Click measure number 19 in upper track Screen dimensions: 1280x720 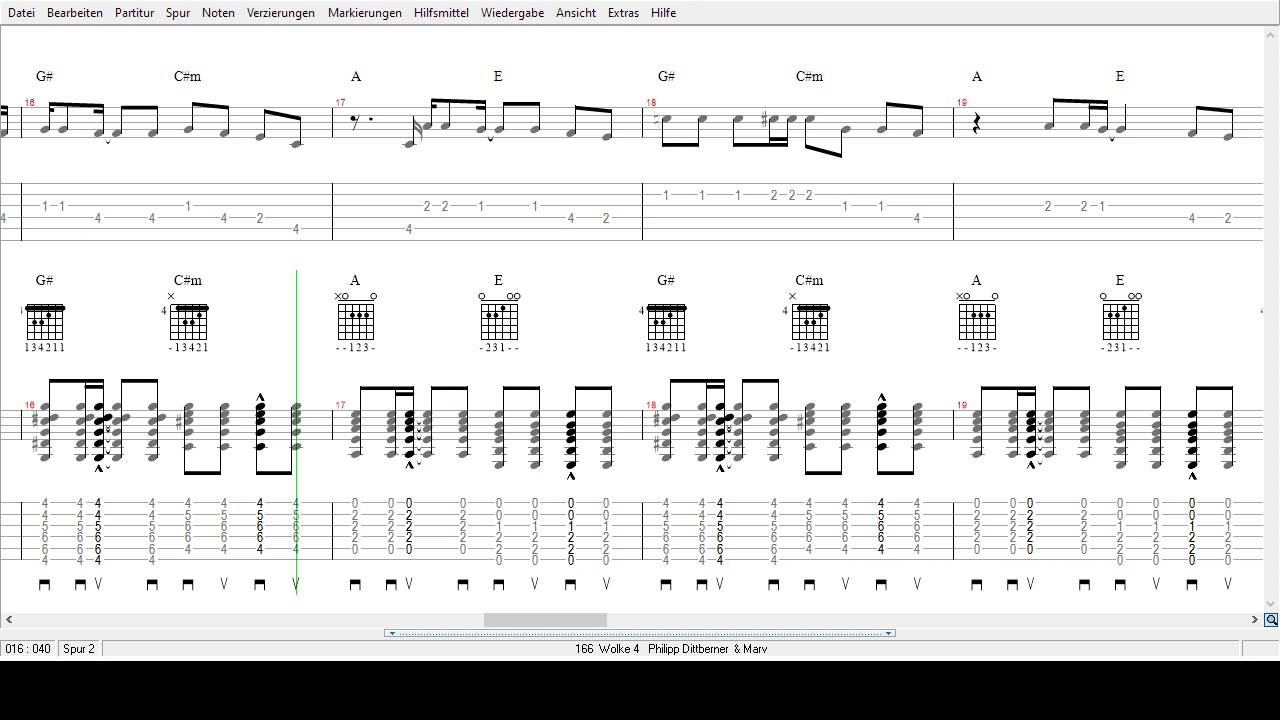pos(962,103)
